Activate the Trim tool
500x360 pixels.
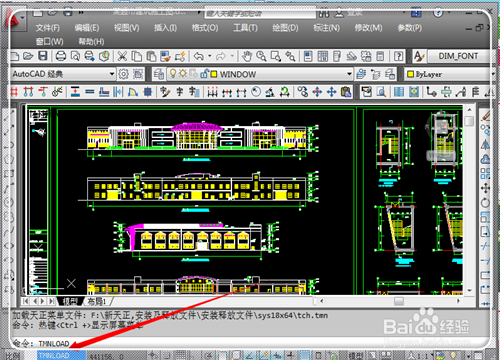click(x=486, y=246)
